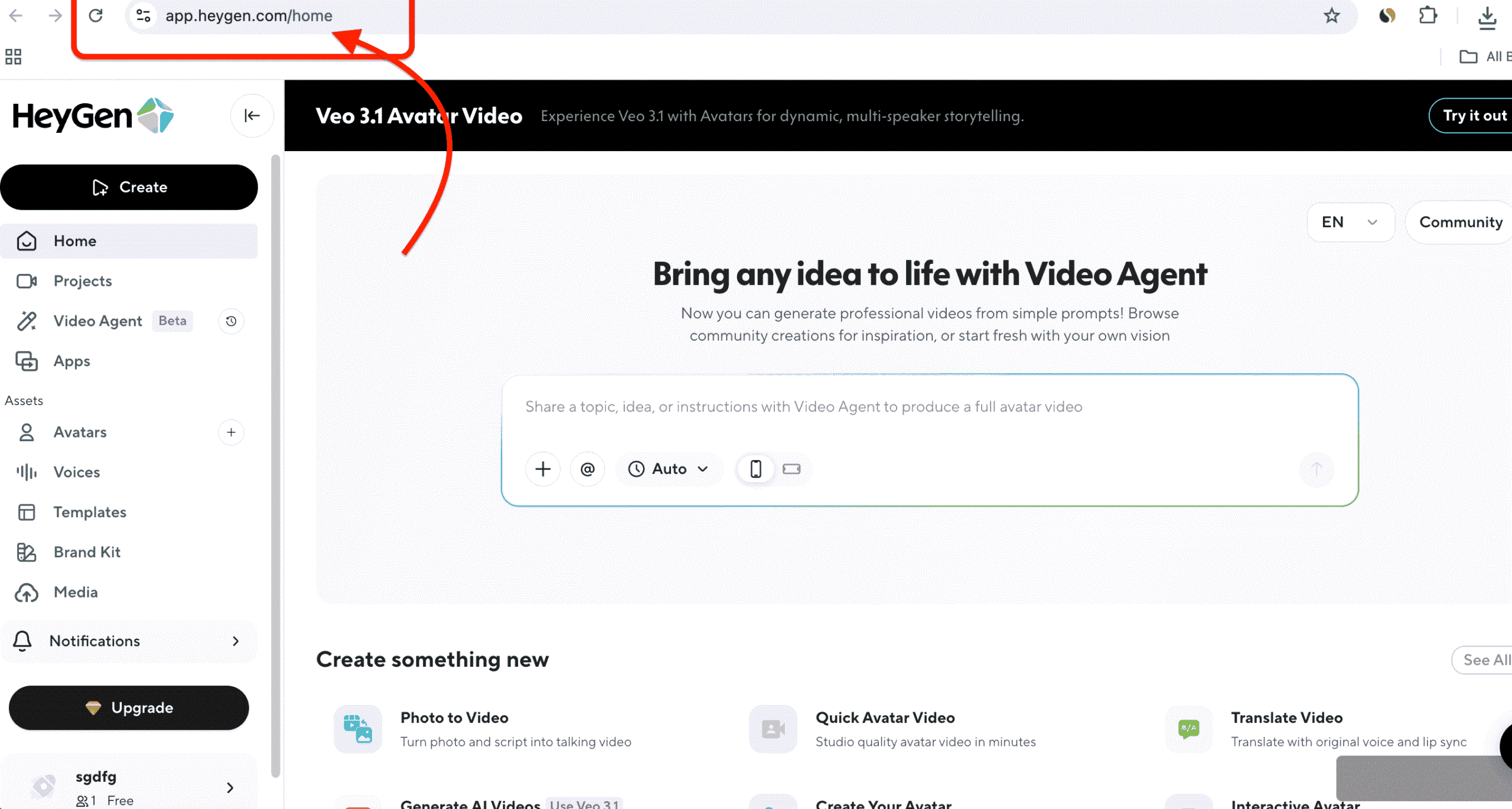Submit prompt with up arrow button
Screen dimensions: 1512x809
click(1316, 469)
